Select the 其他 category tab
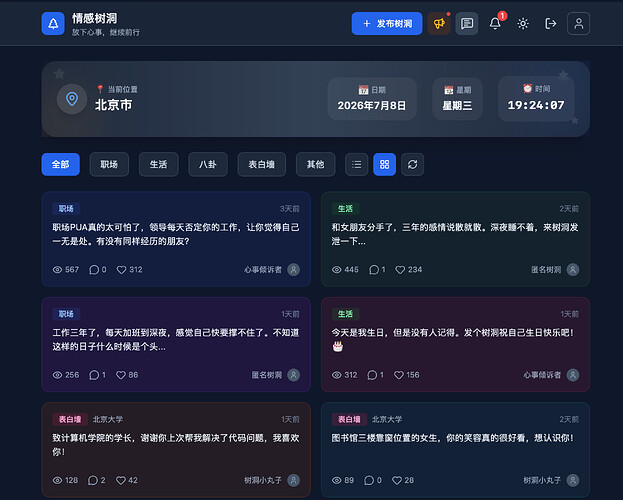The width and height of the screenshot is (623, 500). (315, 164)
